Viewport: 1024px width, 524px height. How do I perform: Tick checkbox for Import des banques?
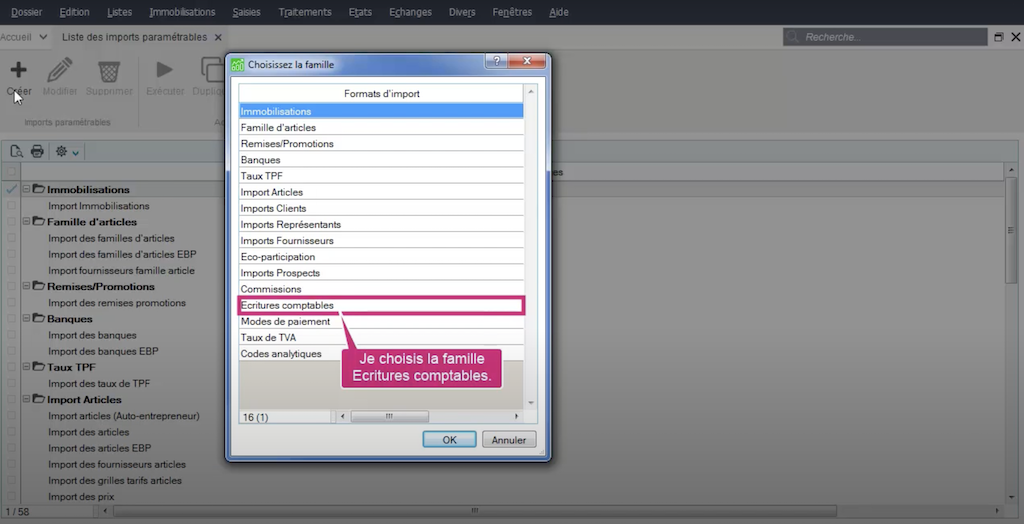(x=11, y=335)
